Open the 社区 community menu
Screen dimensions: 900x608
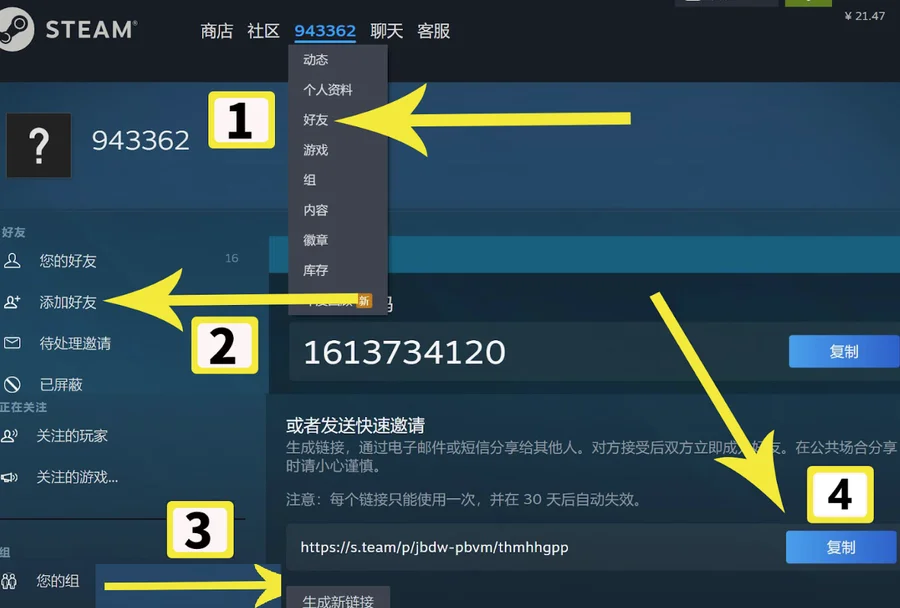pos(263,31)
